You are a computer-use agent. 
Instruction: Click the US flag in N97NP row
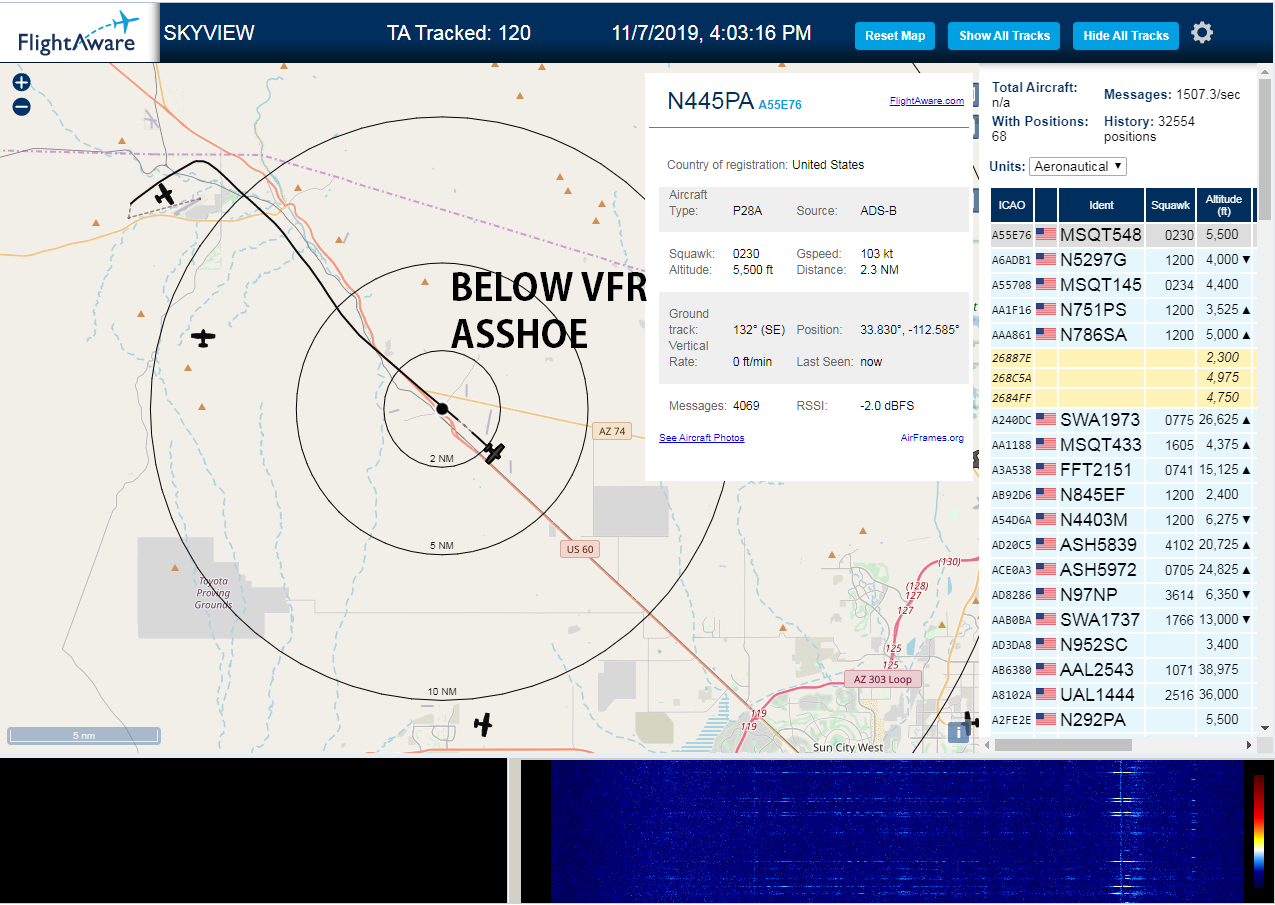[1046, 594]
